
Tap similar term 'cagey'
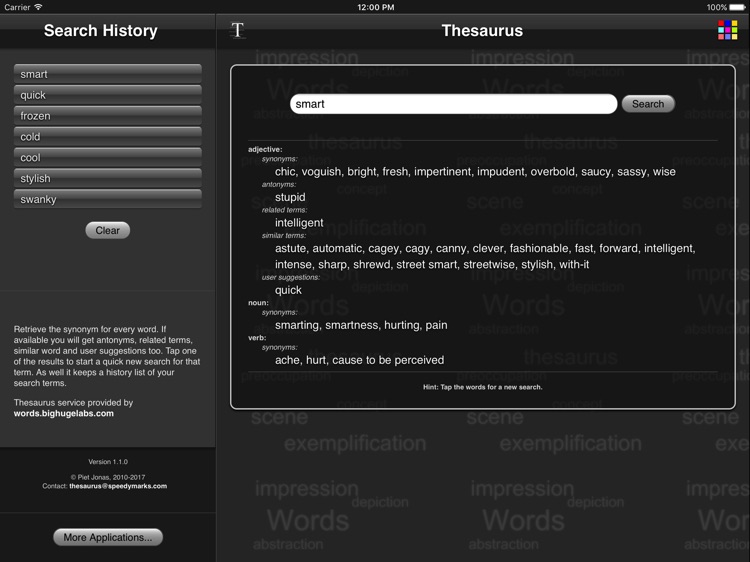click(384, 248)
